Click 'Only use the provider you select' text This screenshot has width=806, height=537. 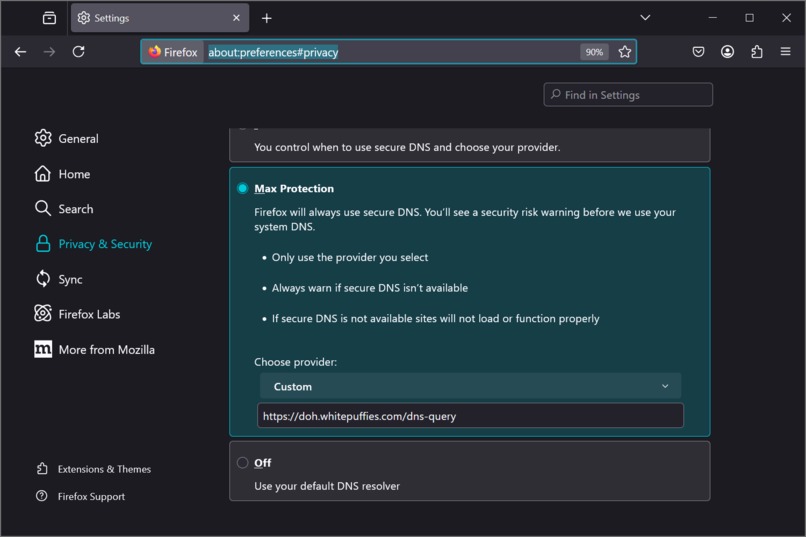pos(350,257)
